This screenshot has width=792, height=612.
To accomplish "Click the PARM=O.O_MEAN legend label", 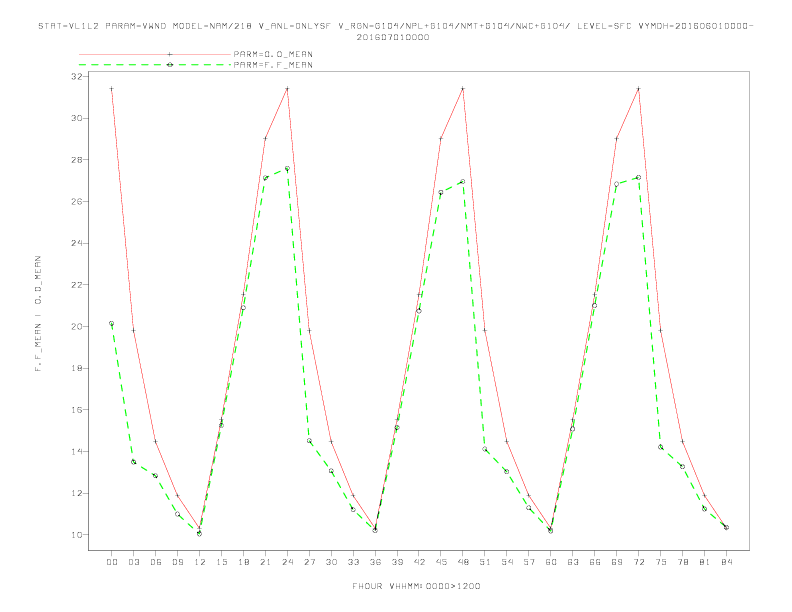I will (273, 54).
